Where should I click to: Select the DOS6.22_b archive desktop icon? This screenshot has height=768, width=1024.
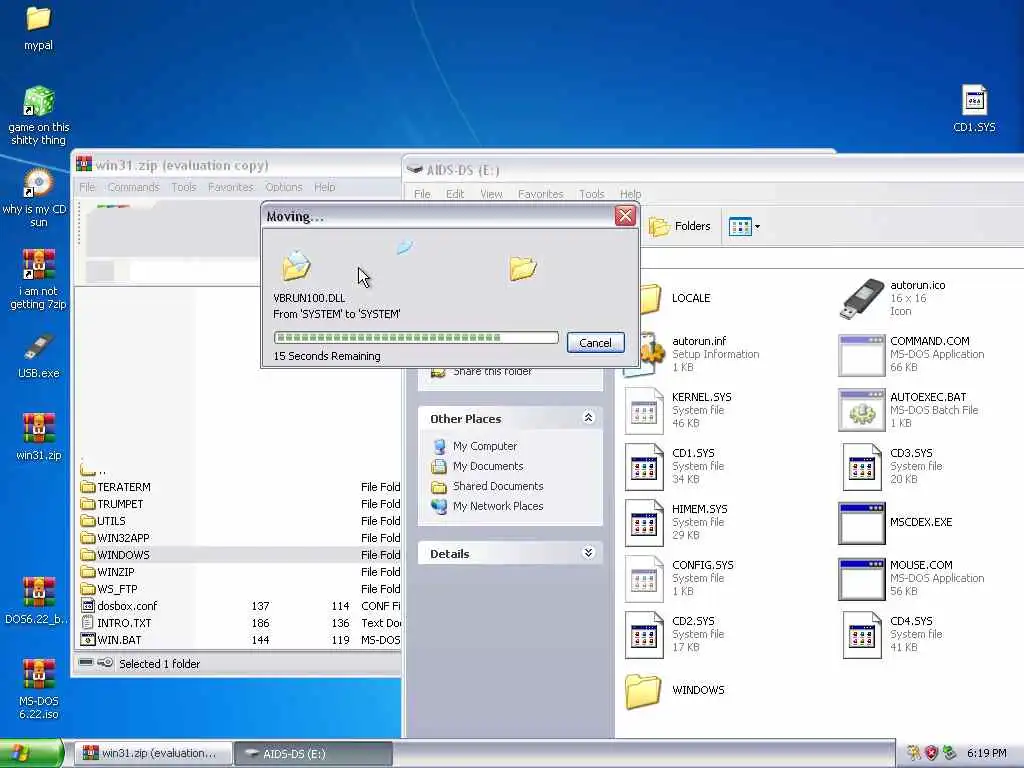pos(37,600)
